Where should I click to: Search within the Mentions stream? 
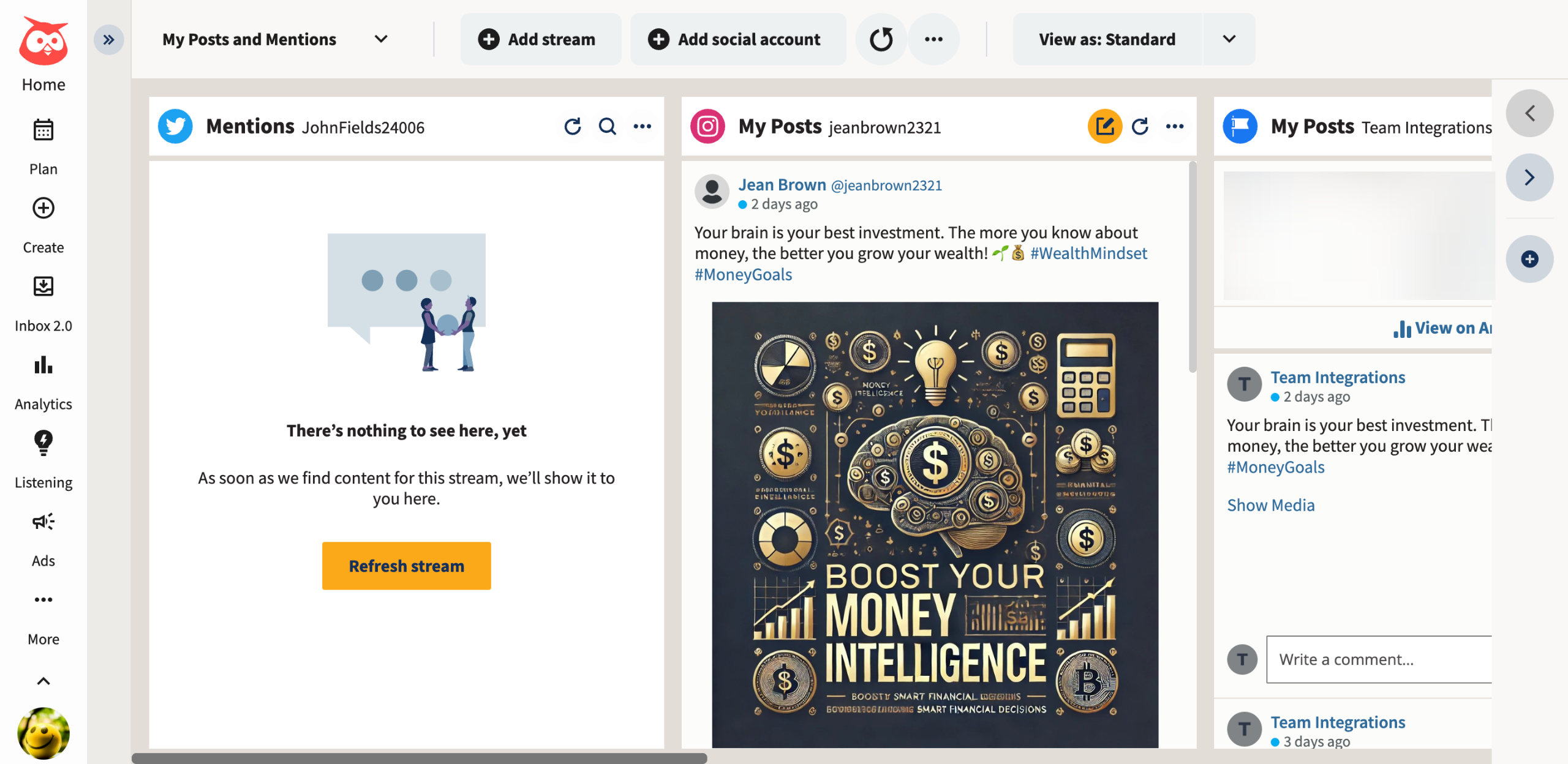(x=607, y=127)
